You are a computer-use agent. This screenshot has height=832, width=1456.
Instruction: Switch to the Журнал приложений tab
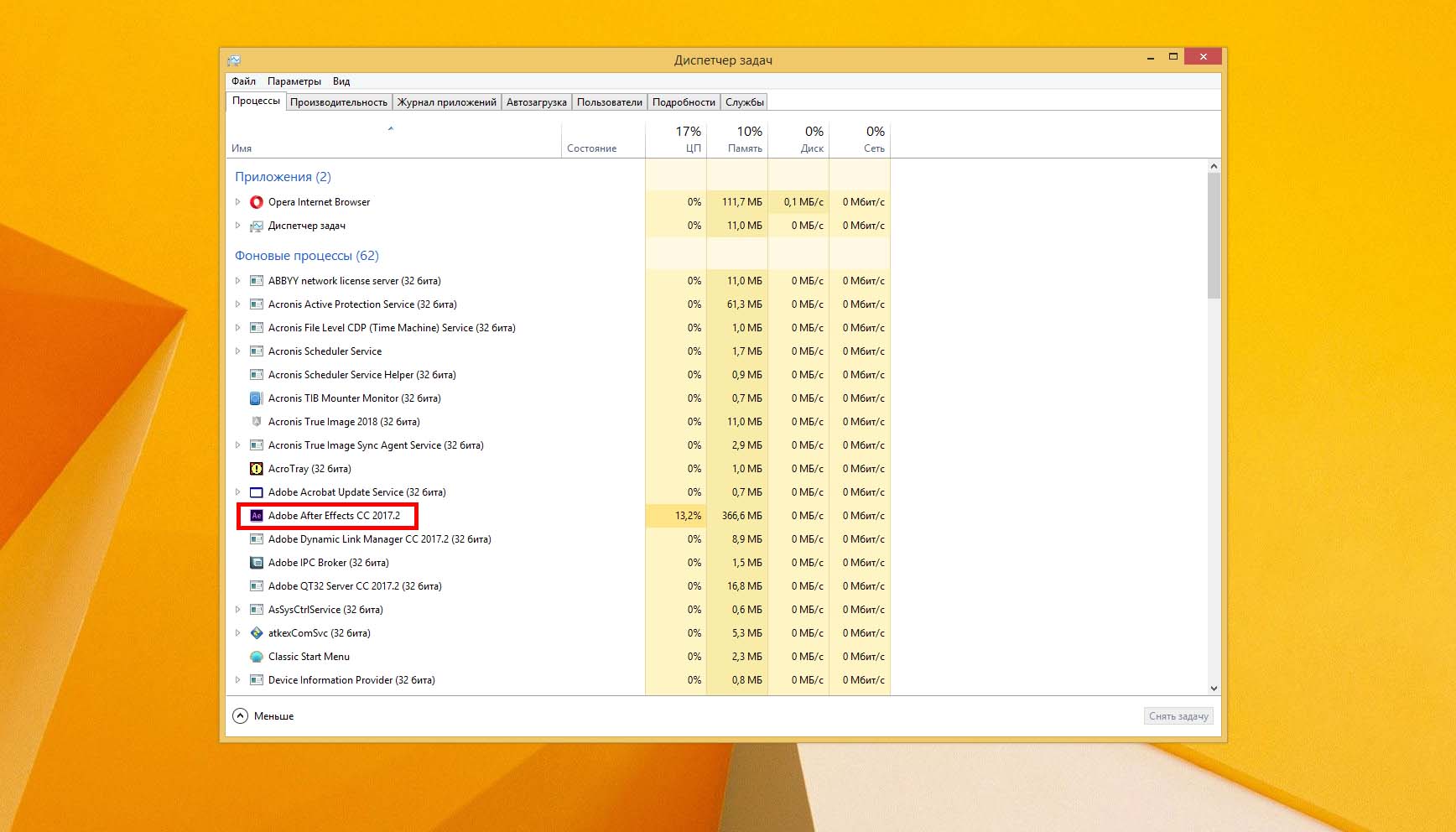(447, 102)
